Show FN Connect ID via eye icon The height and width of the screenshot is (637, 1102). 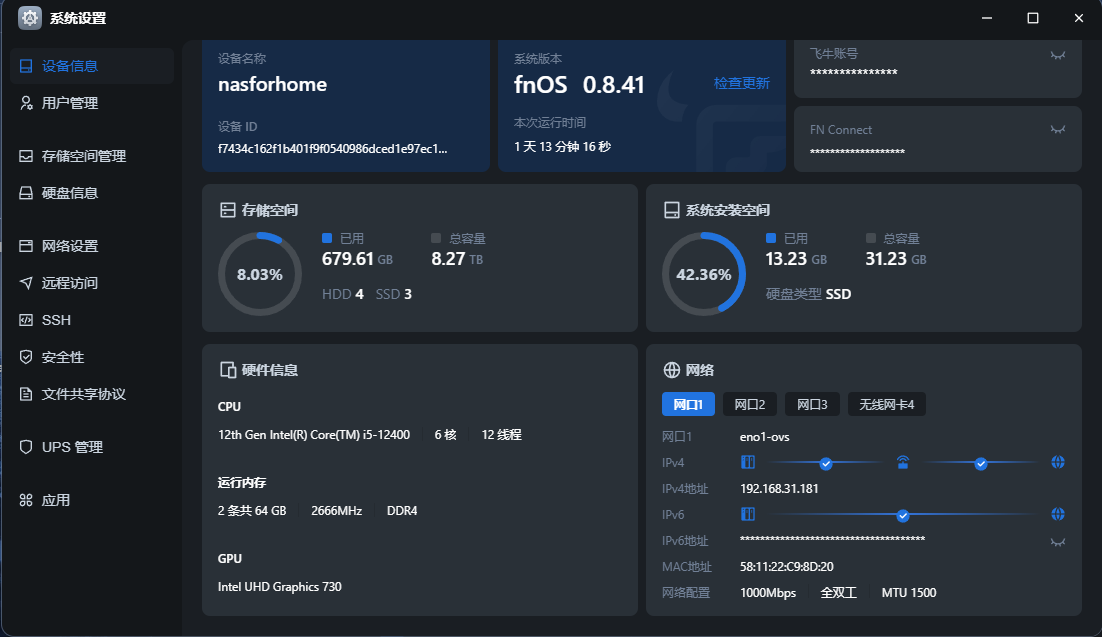click(1057, 130)
